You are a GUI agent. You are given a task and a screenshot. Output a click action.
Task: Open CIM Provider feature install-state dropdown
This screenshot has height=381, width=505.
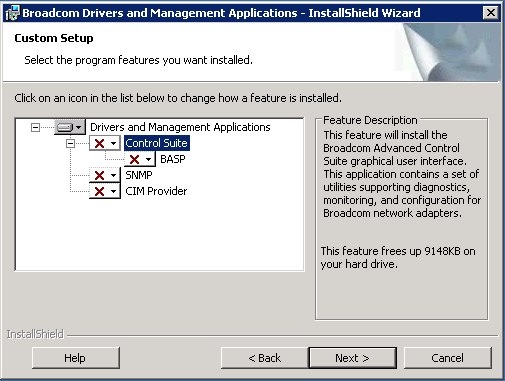click(x=105, y=191)
